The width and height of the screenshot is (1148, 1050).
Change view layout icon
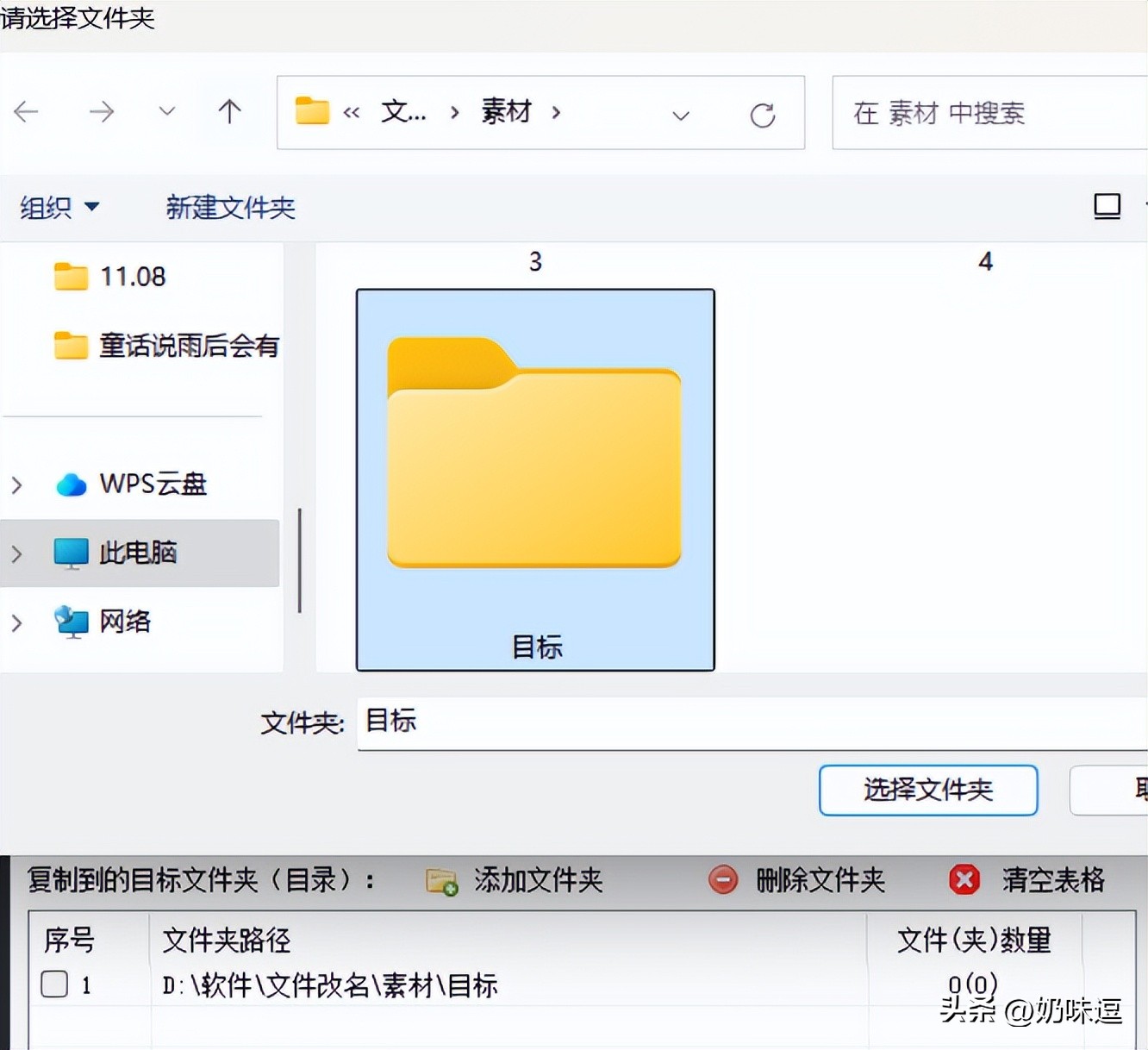click(x=1107, y=207)
